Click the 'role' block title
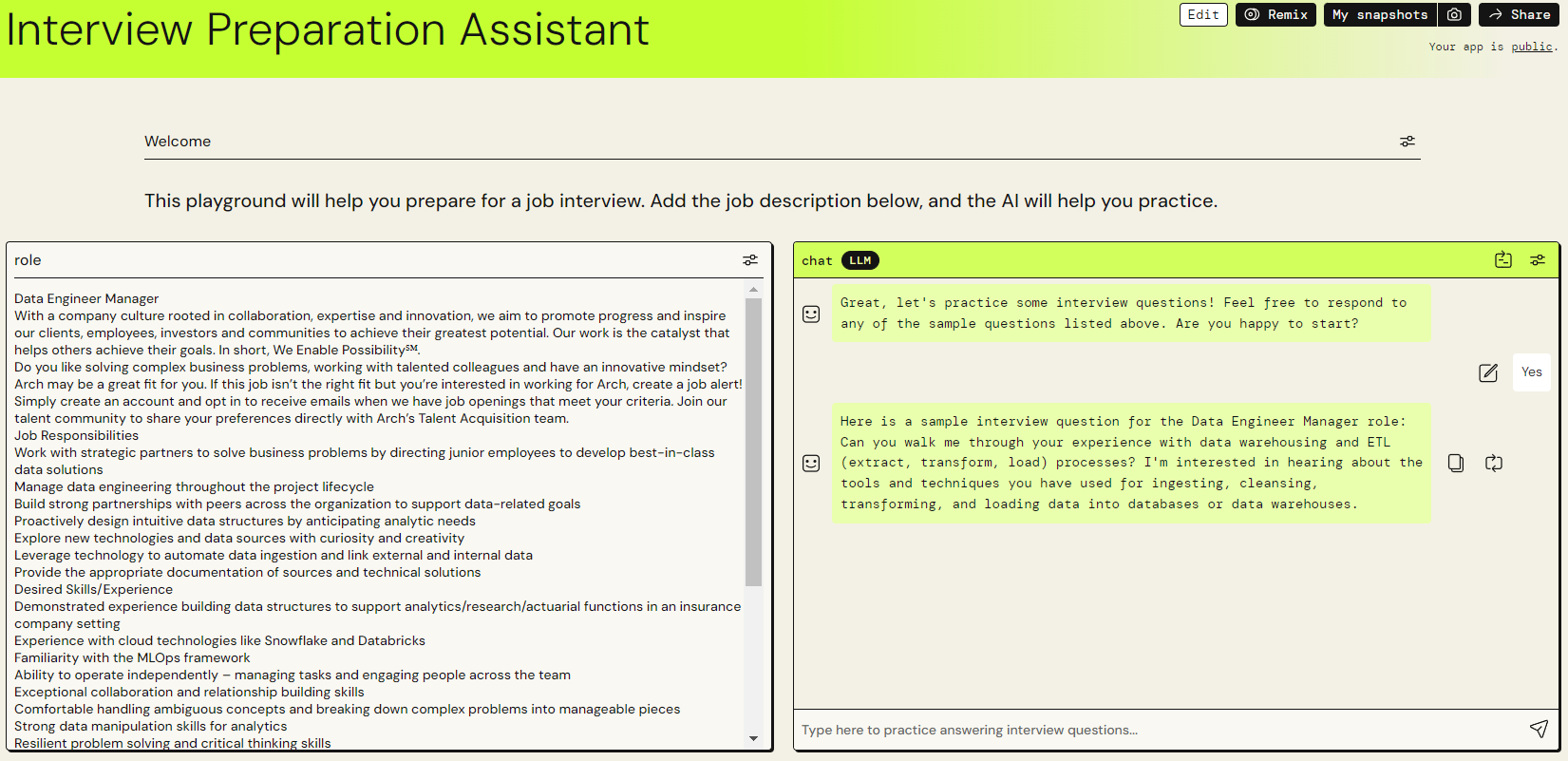This screenshot has width=1568, height=761. (28, 260)
